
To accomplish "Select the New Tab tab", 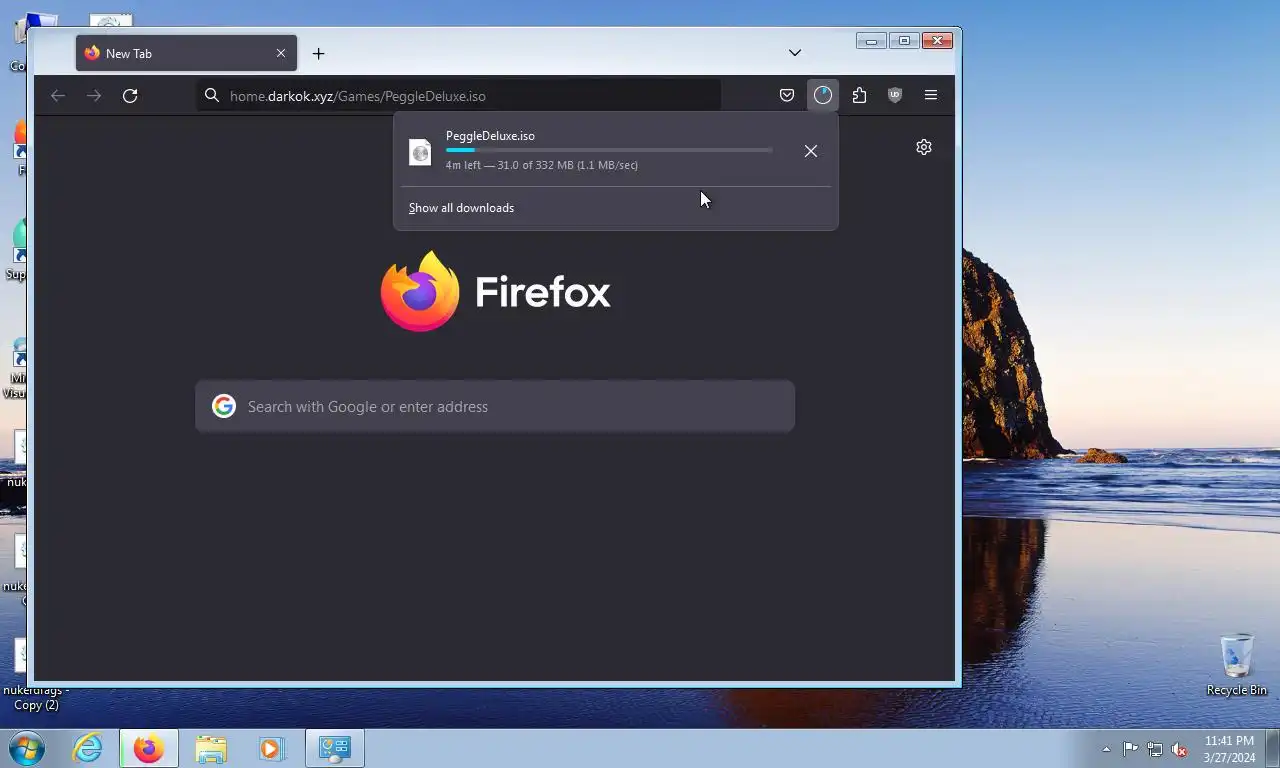I will click(186, 53).
